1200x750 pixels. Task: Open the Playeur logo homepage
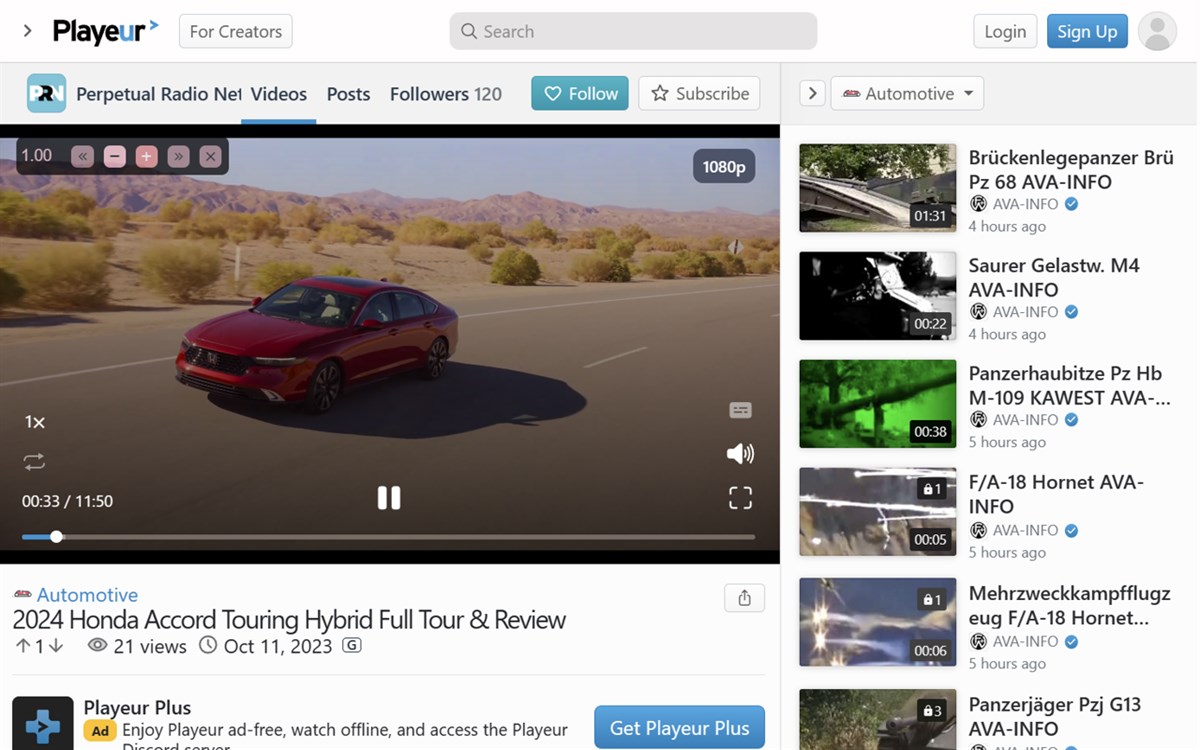[105, 31]
